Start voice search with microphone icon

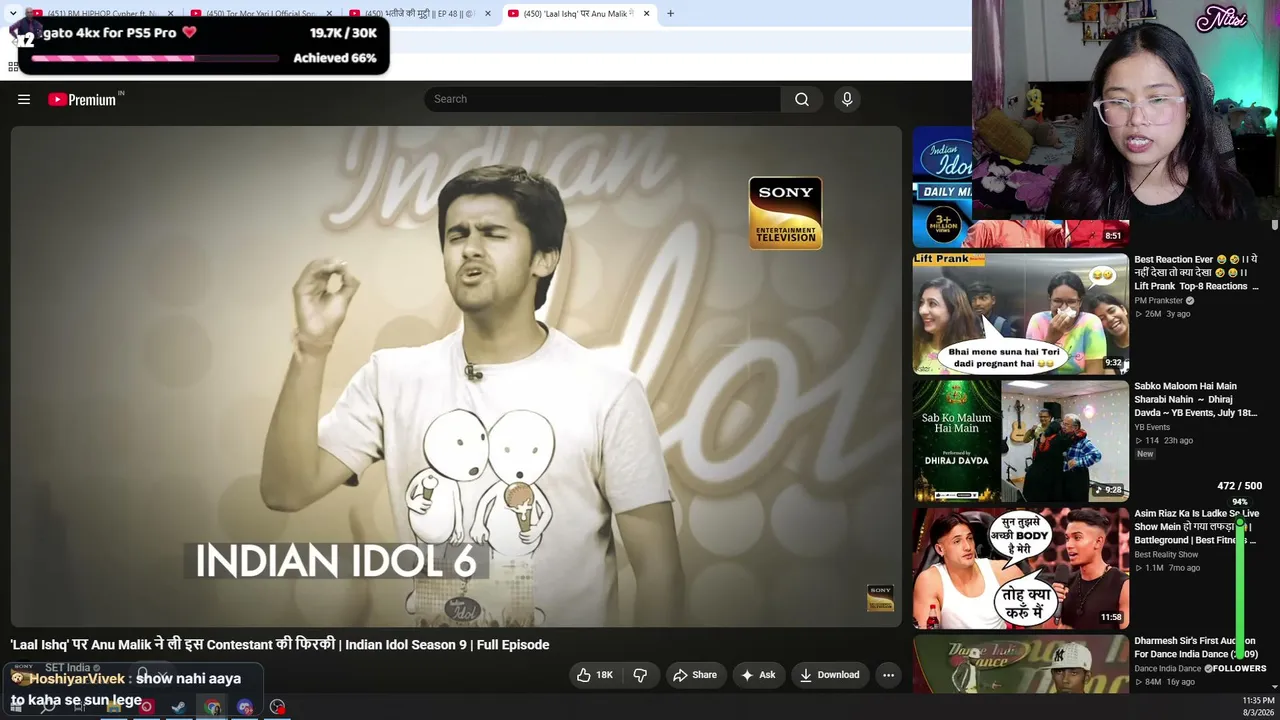pos(847,99)
